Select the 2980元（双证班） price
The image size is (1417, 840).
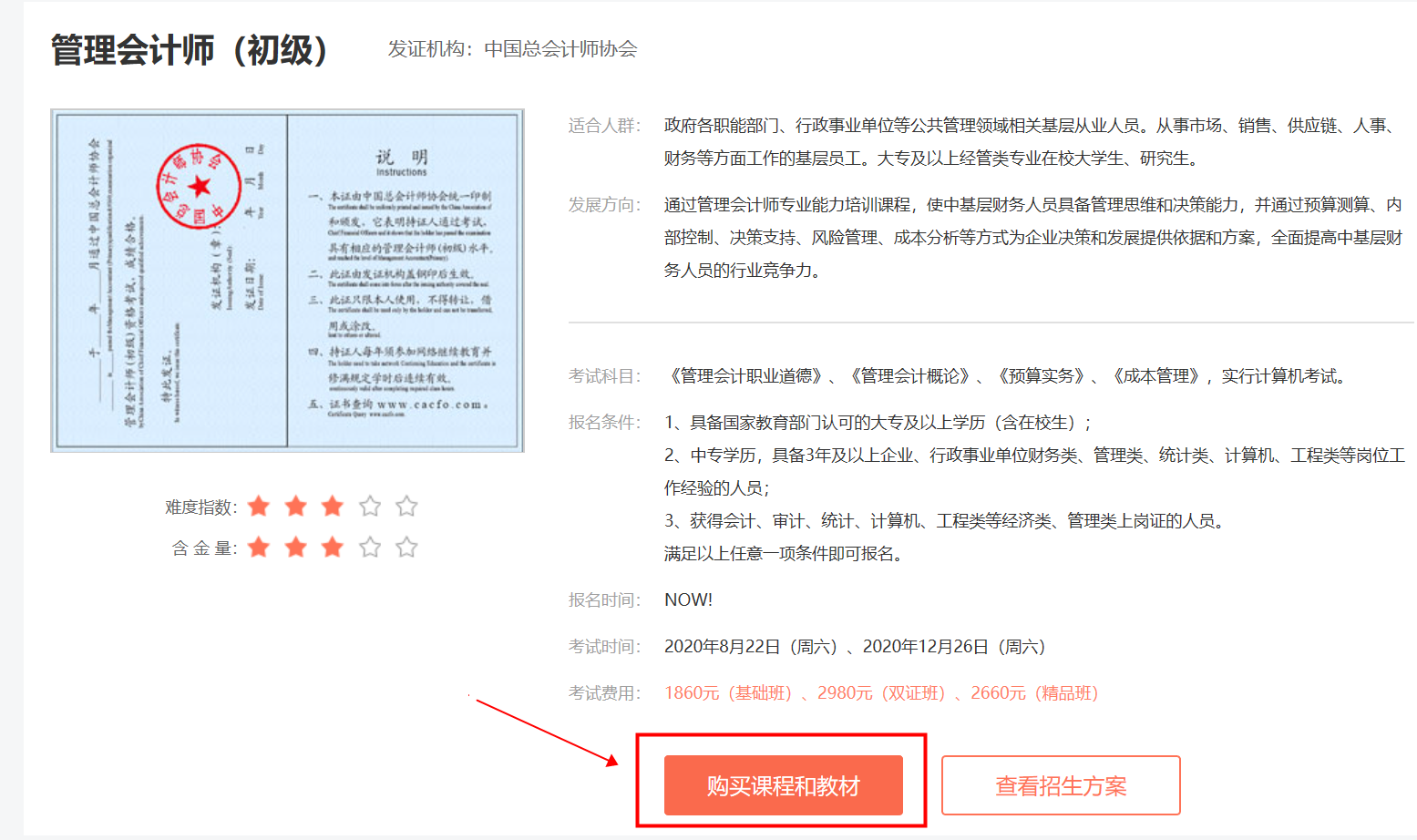(881, 693)
